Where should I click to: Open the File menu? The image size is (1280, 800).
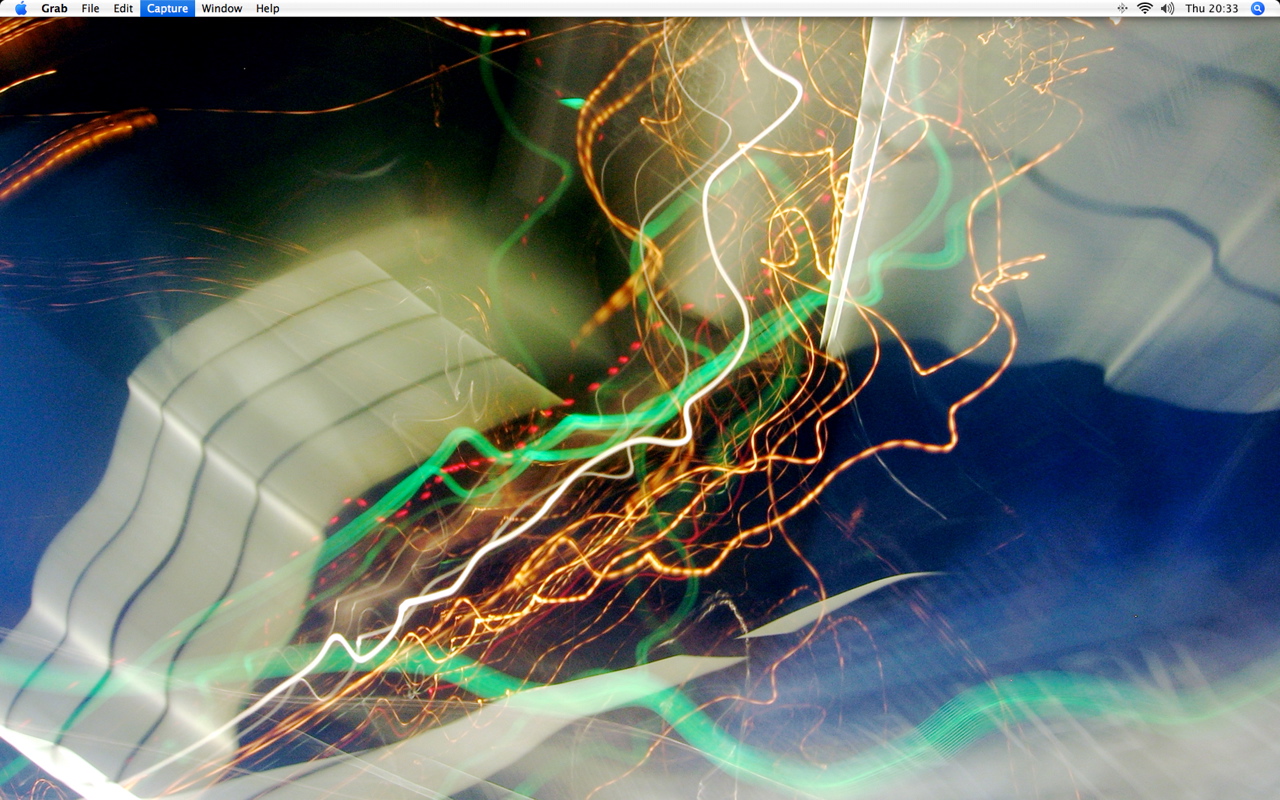click(x=90, y=8)
